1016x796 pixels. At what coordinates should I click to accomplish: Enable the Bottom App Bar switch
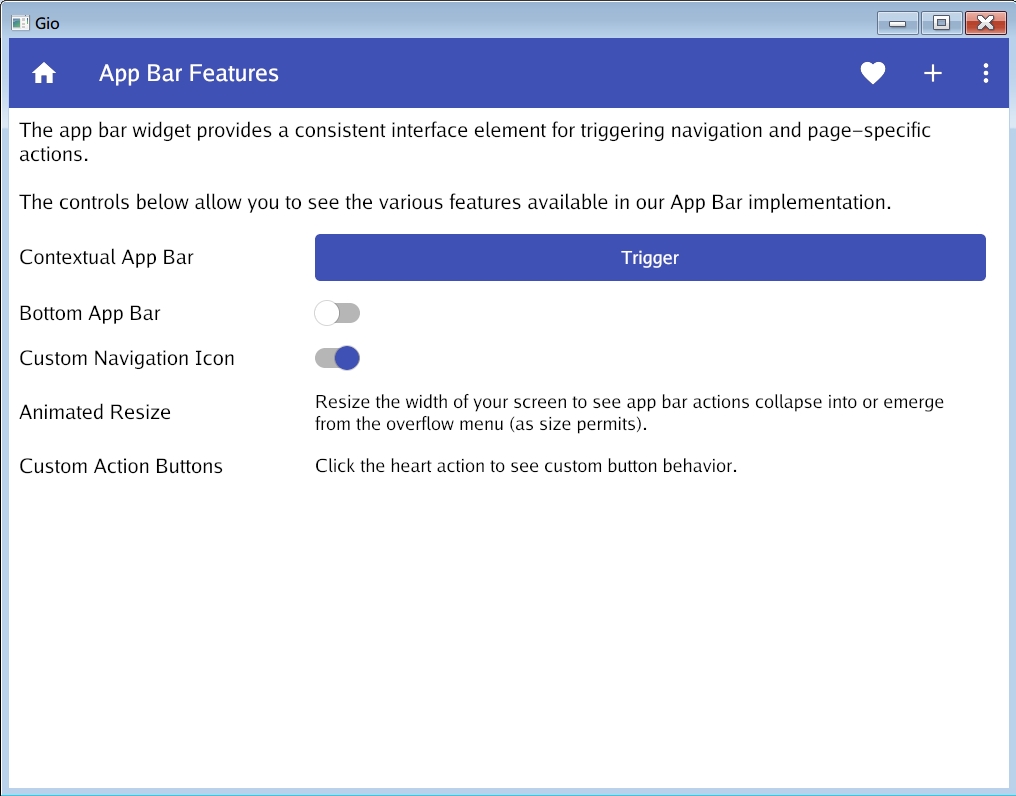[337, 313]
